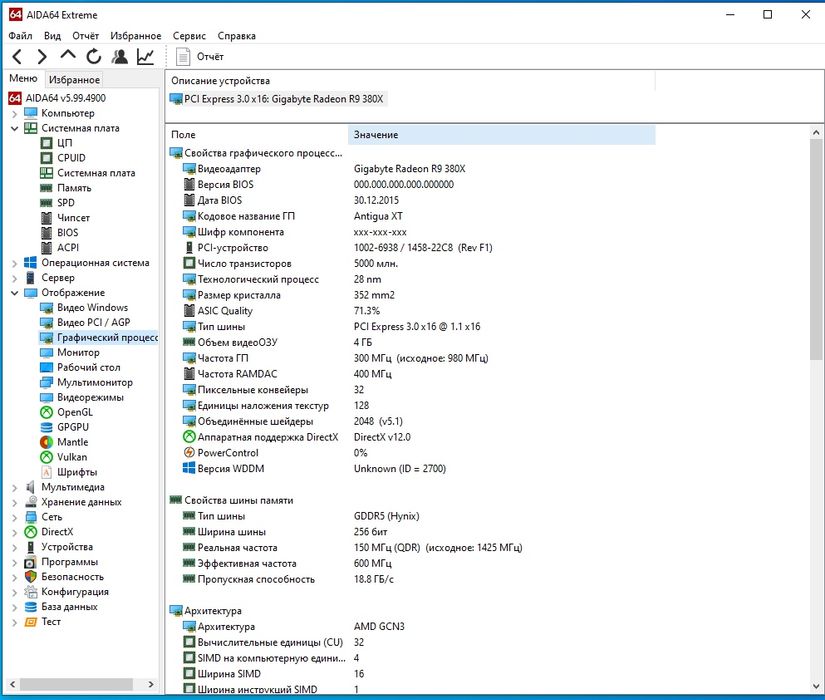Open the Вид menu
This screenshot has height=700, width=825.
point(52,36)
